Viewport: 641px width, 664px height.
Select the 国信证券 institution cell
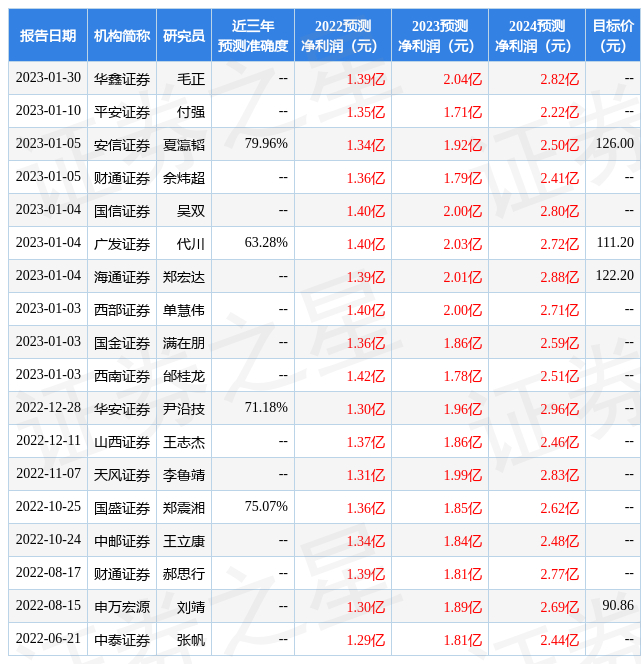(122, 211)
